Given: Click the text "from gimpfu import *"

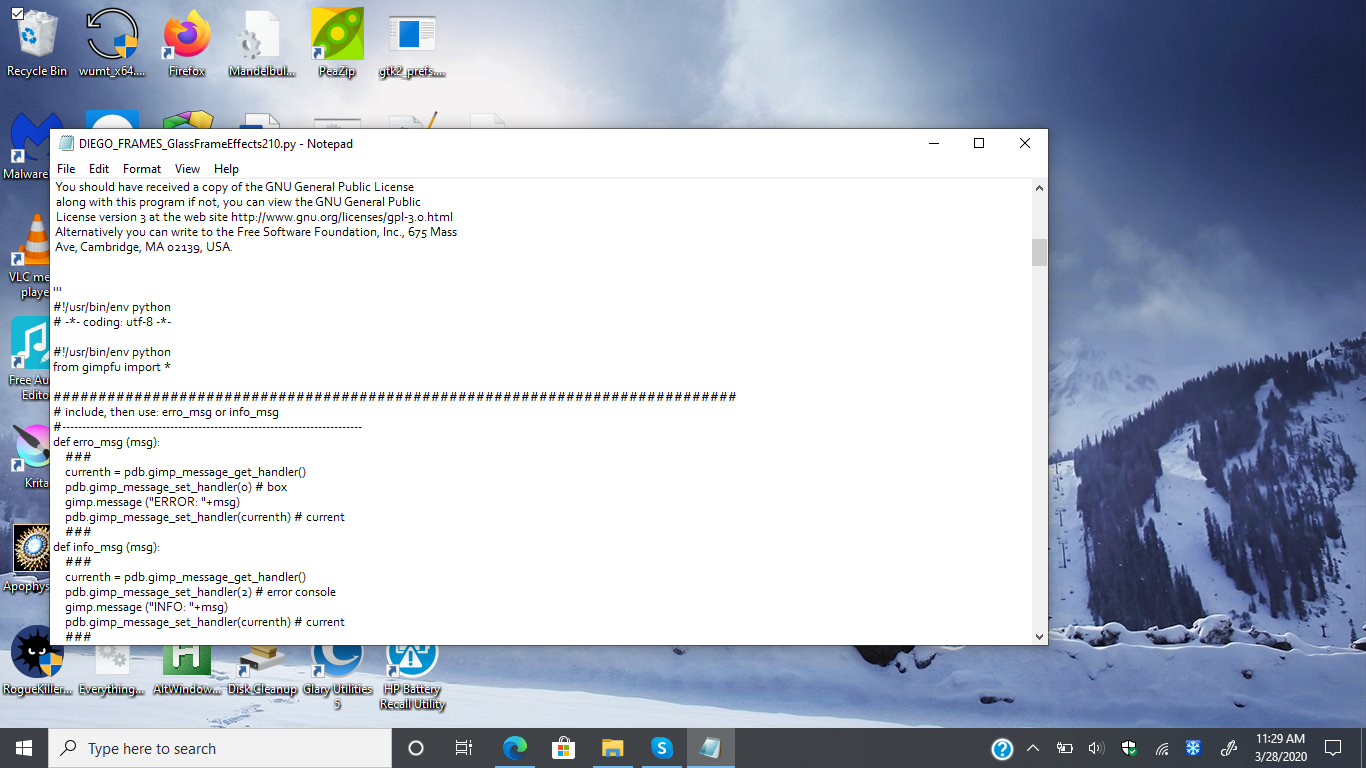Looking at the screenshot, I should click(112, 367).
